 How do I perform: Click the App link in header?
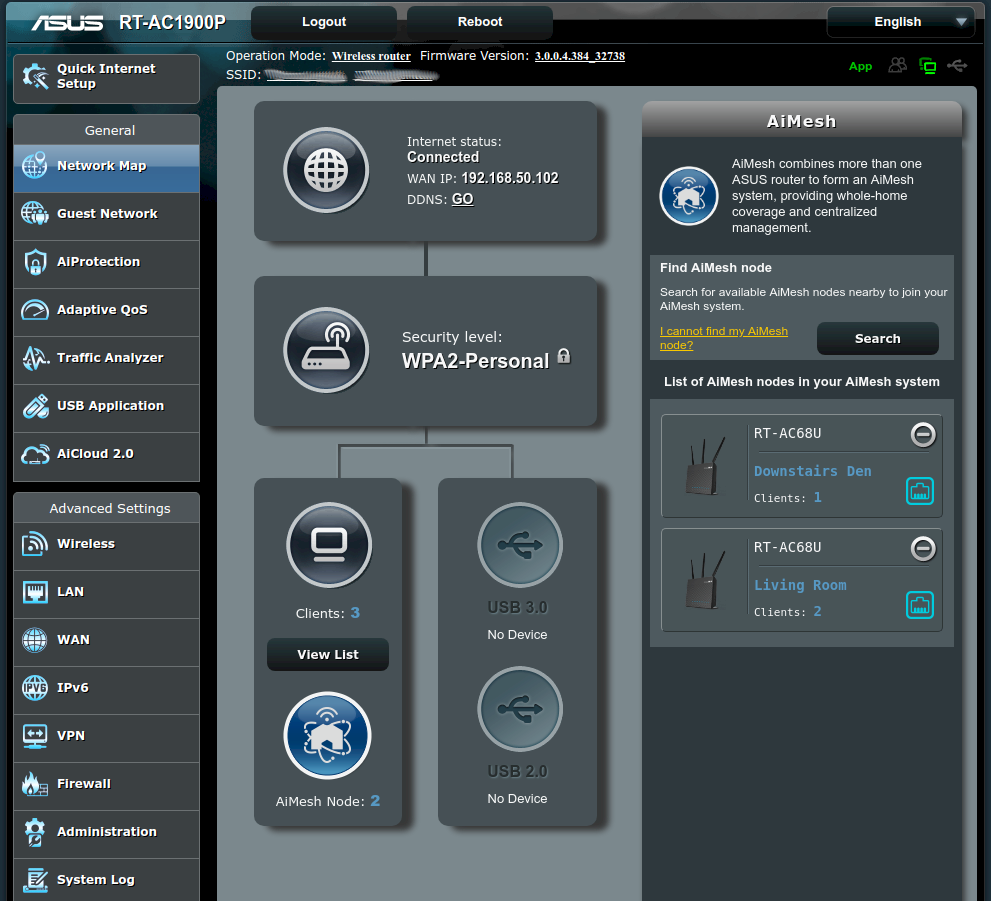click(860, 66)
